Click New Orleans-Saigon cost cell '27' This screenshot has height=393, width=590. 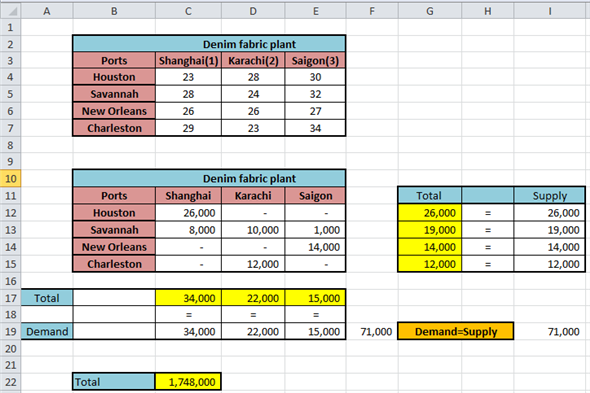coord(315,111)
